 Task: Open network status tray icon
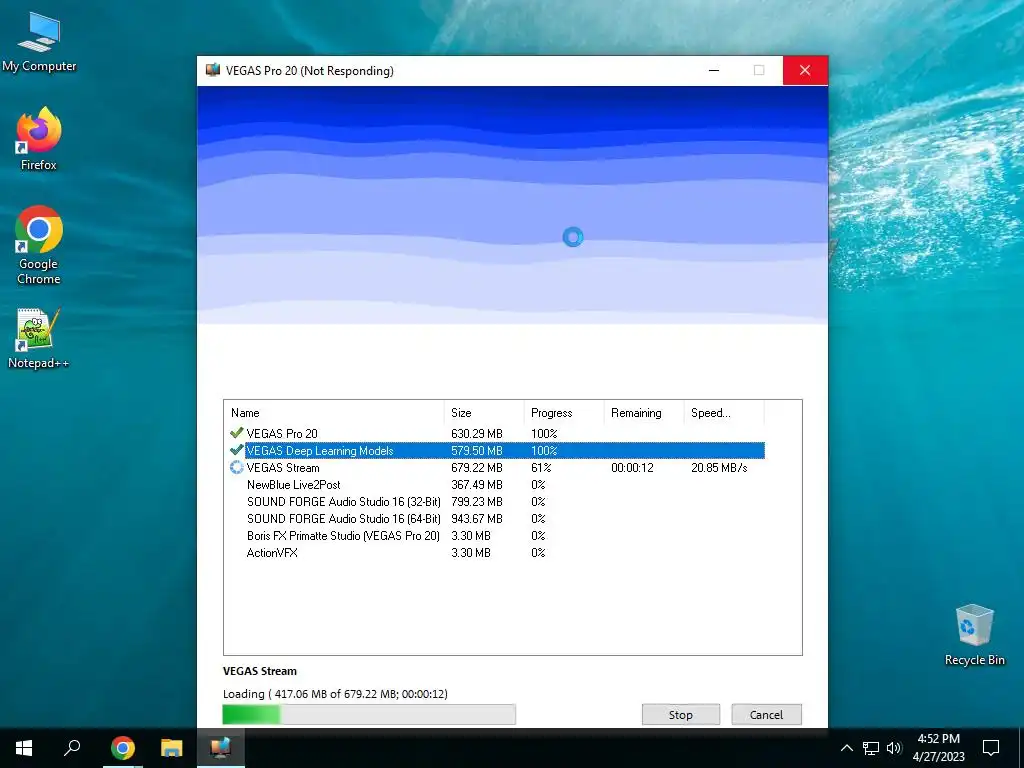[x=871, y=748]
